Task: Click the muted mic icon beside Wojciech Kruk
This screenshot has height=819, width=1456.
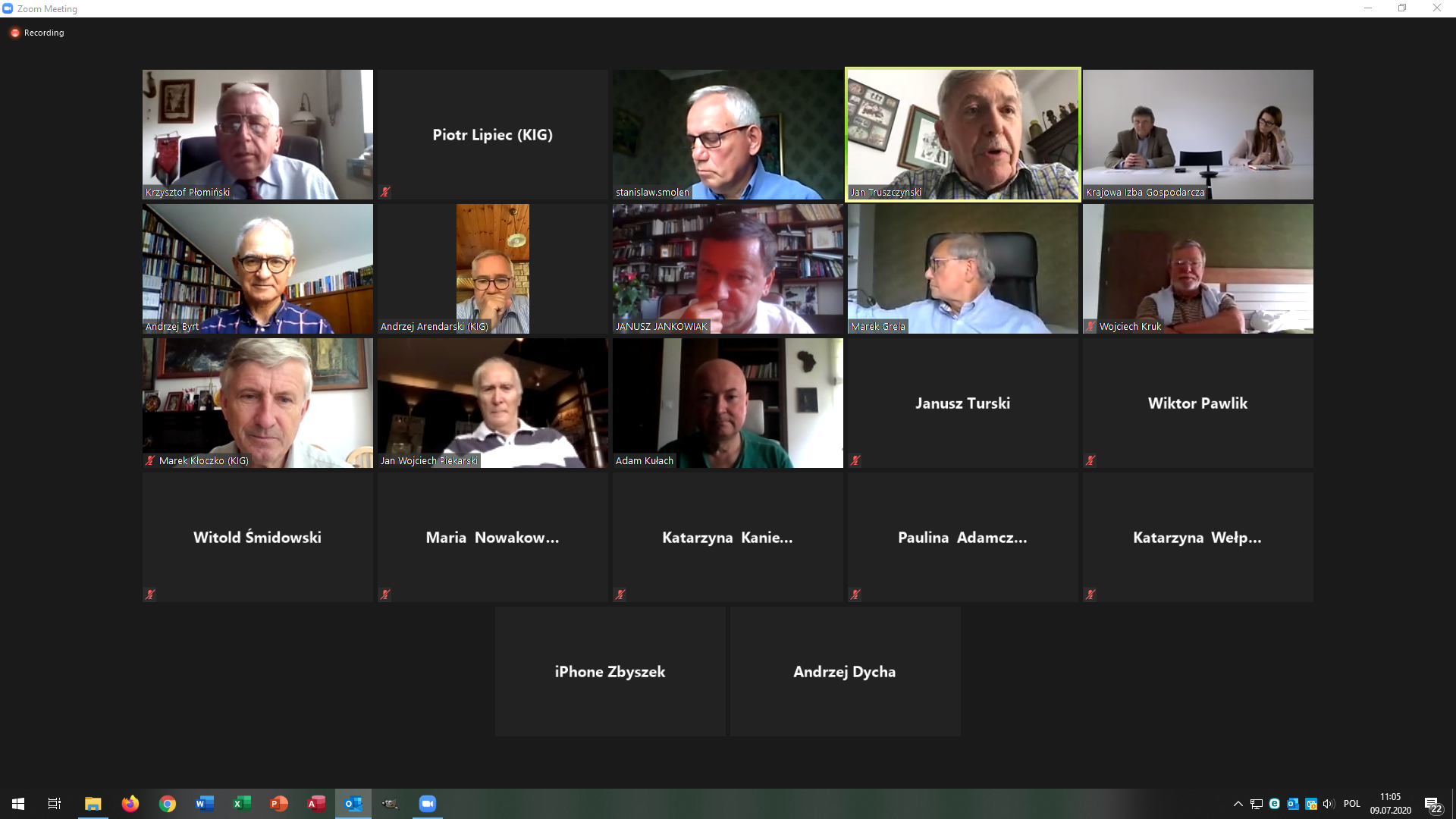Action: click(1090, 326)
